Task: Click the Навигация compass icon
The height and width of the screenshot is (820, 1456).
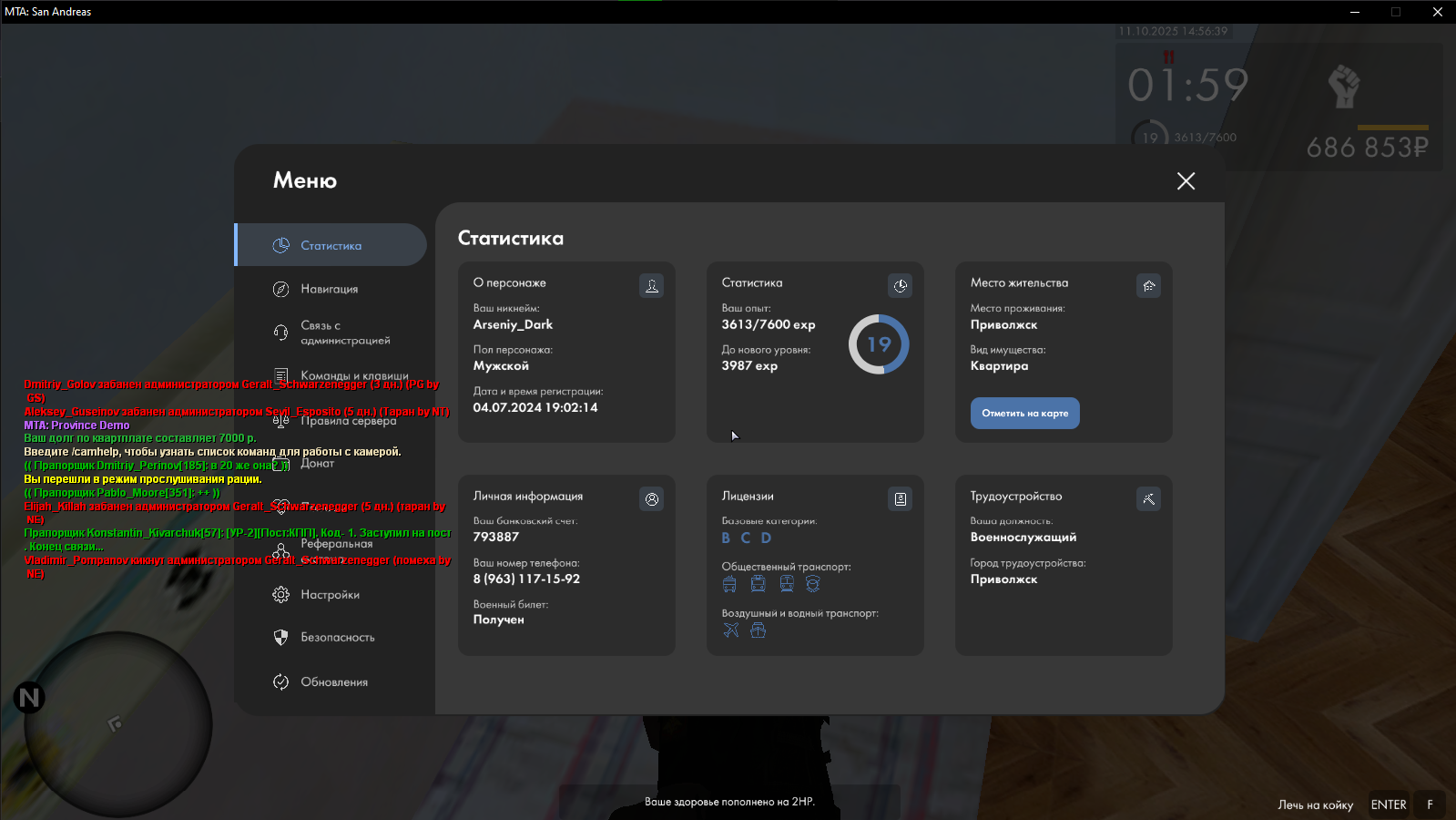Action: (281, 289)
